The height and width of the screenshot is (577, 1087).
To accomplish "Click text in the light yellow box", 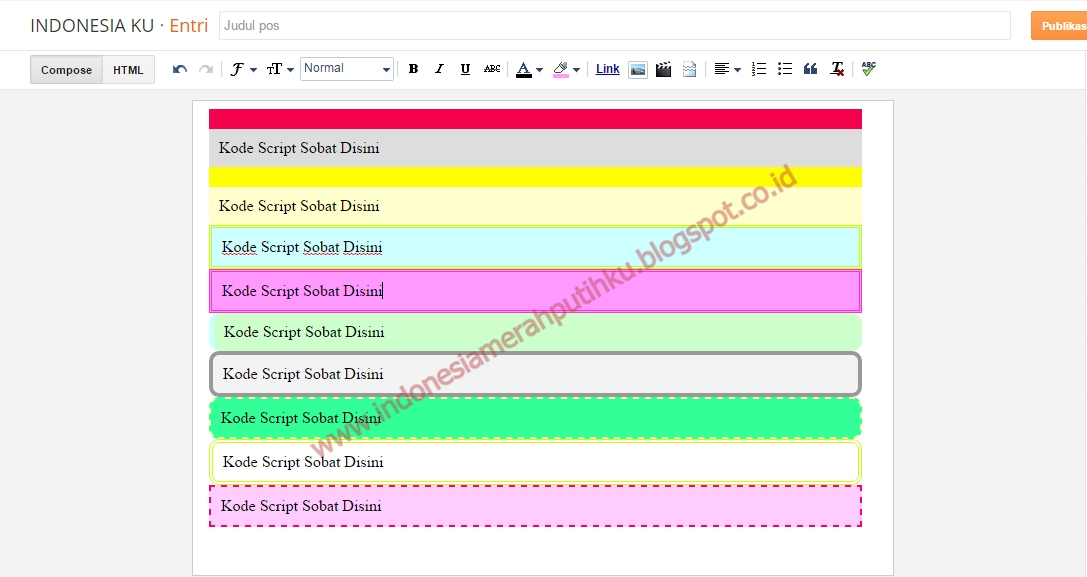I will (299, 206).
